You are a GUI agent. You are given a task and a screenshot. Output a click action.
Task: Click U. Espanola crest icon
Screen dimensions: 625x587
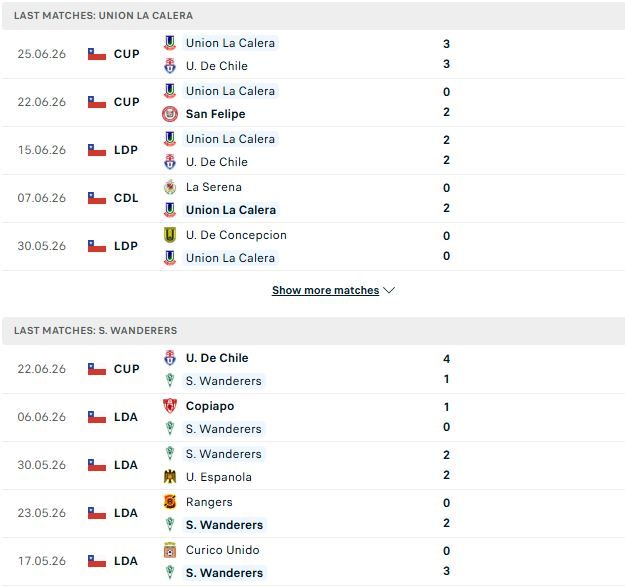(170, 477)
